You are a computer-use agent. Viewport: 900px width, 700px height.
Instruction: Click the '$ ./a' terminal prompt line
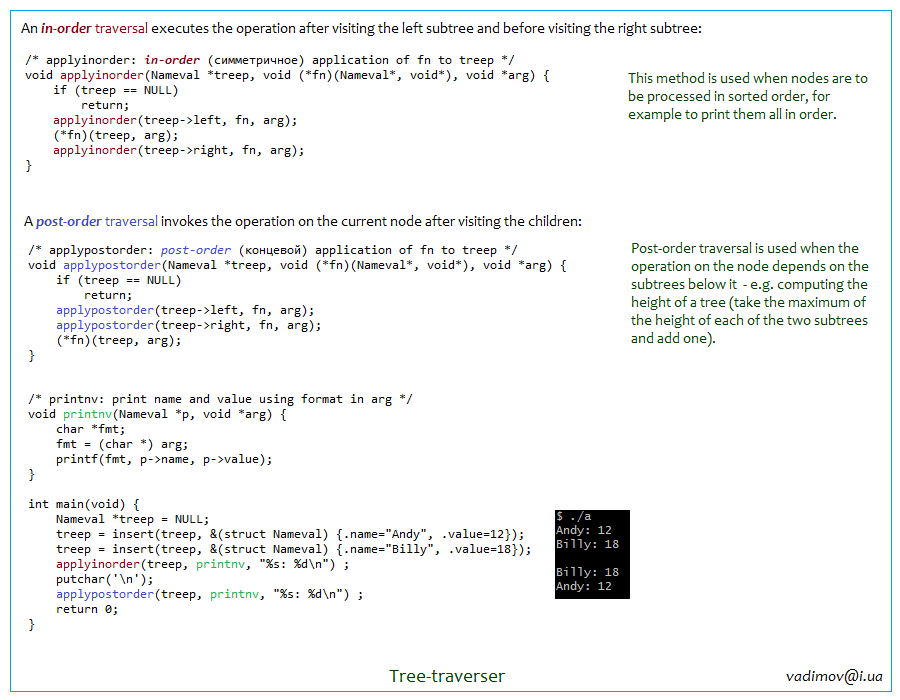click(x=573, y=516)
